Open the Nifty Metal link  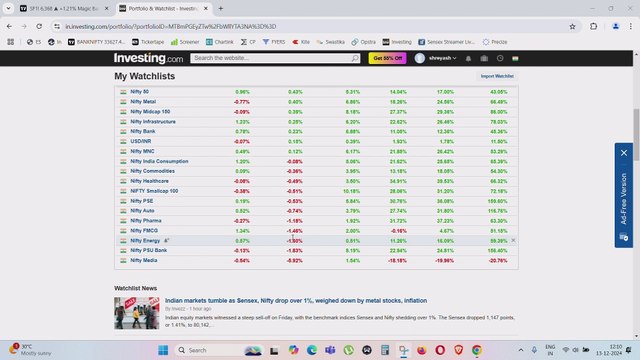point(143,102)
